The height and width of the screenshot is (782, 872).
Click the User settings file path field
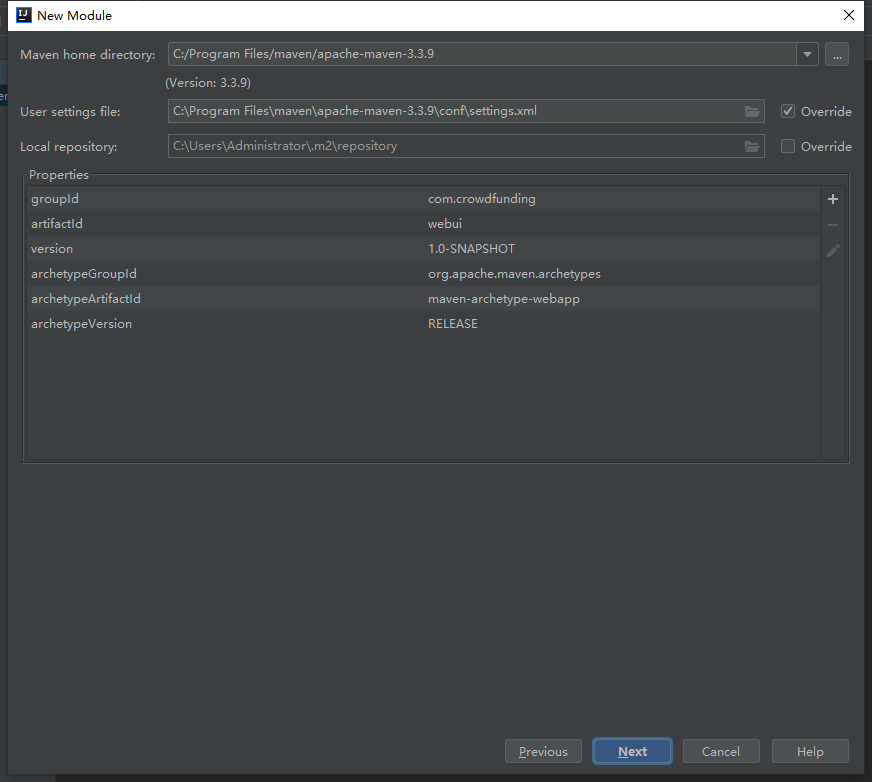[466, 111]
